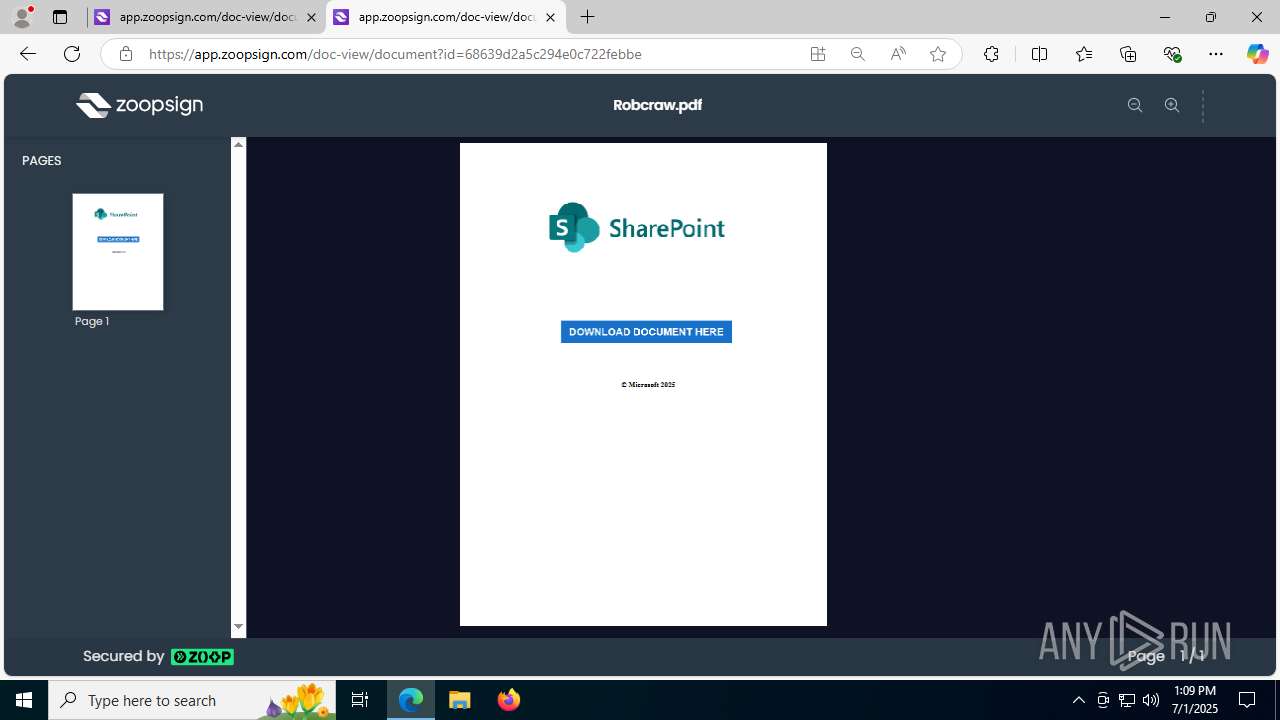
Task: View site information lock icon
Action: 126,54
